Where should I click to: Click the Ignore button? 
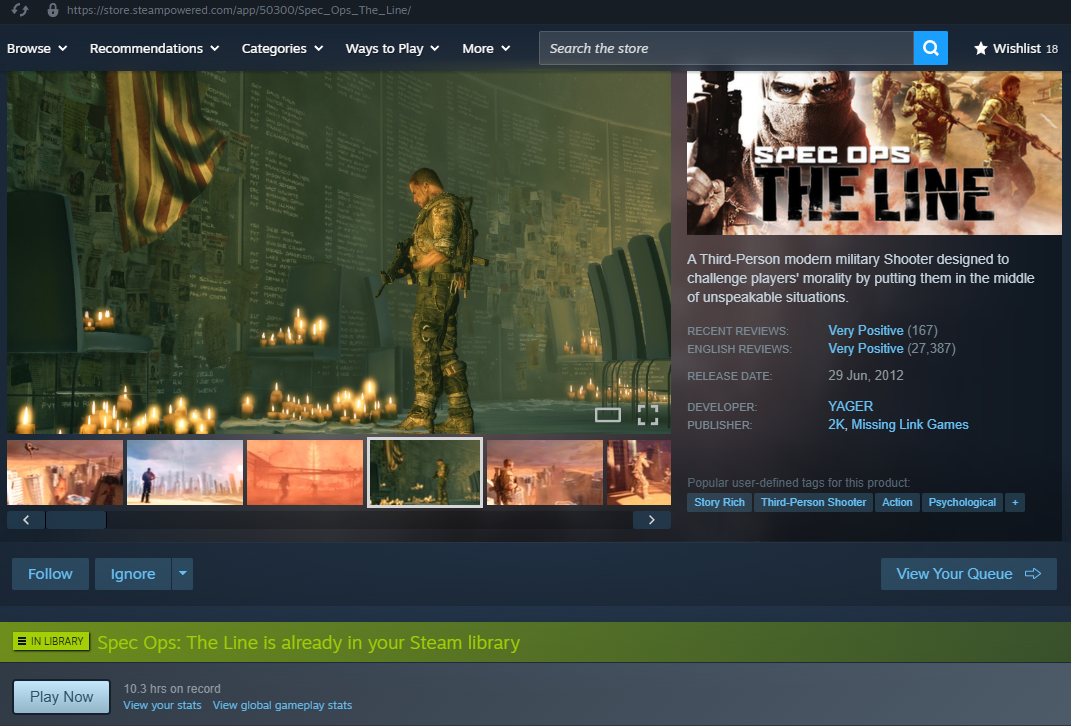click(133, 574)
